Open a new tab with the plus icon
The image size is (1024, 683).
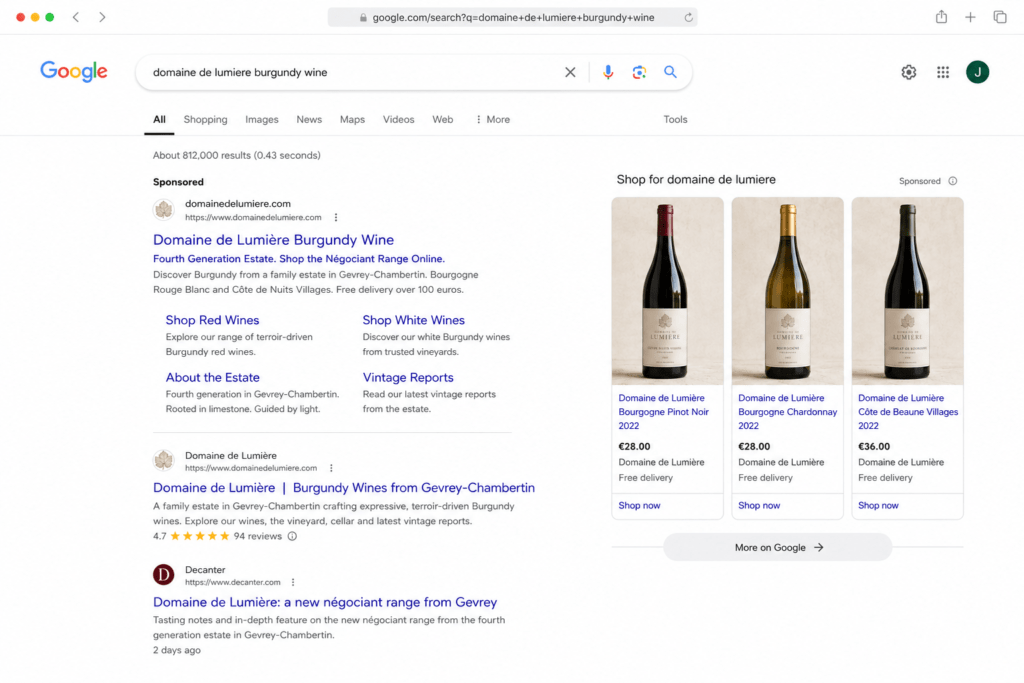970,17
